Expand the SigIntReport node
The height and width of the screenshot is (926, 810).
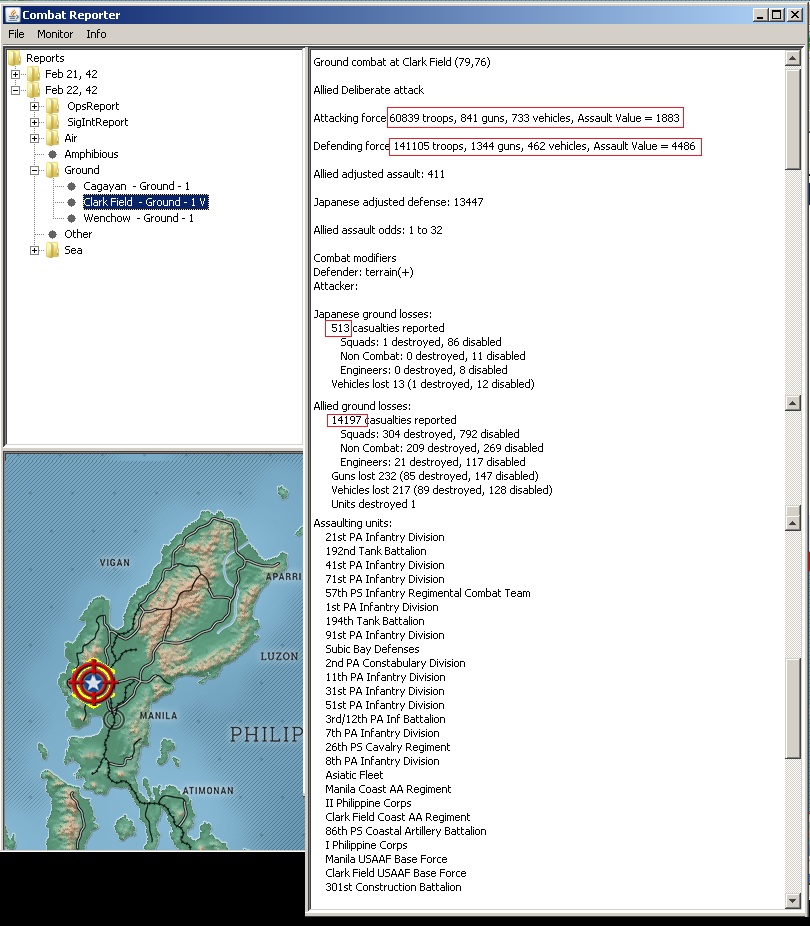(x=34, y=122)
